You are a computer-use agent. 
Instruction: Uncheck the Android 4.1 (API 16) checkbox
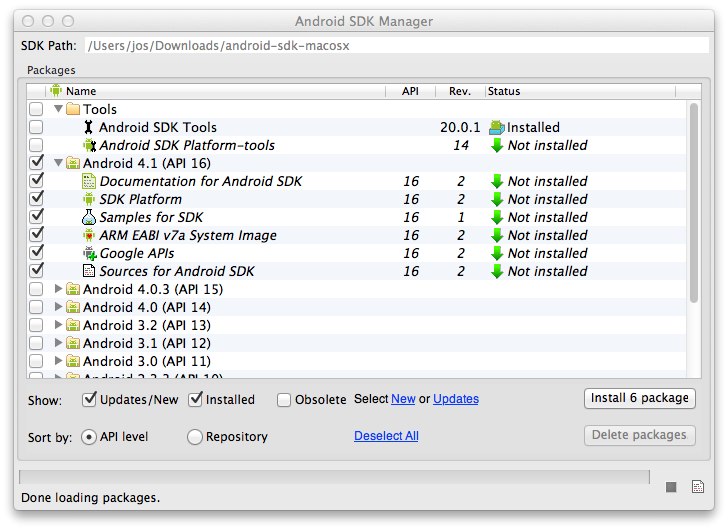pos(36,162)
